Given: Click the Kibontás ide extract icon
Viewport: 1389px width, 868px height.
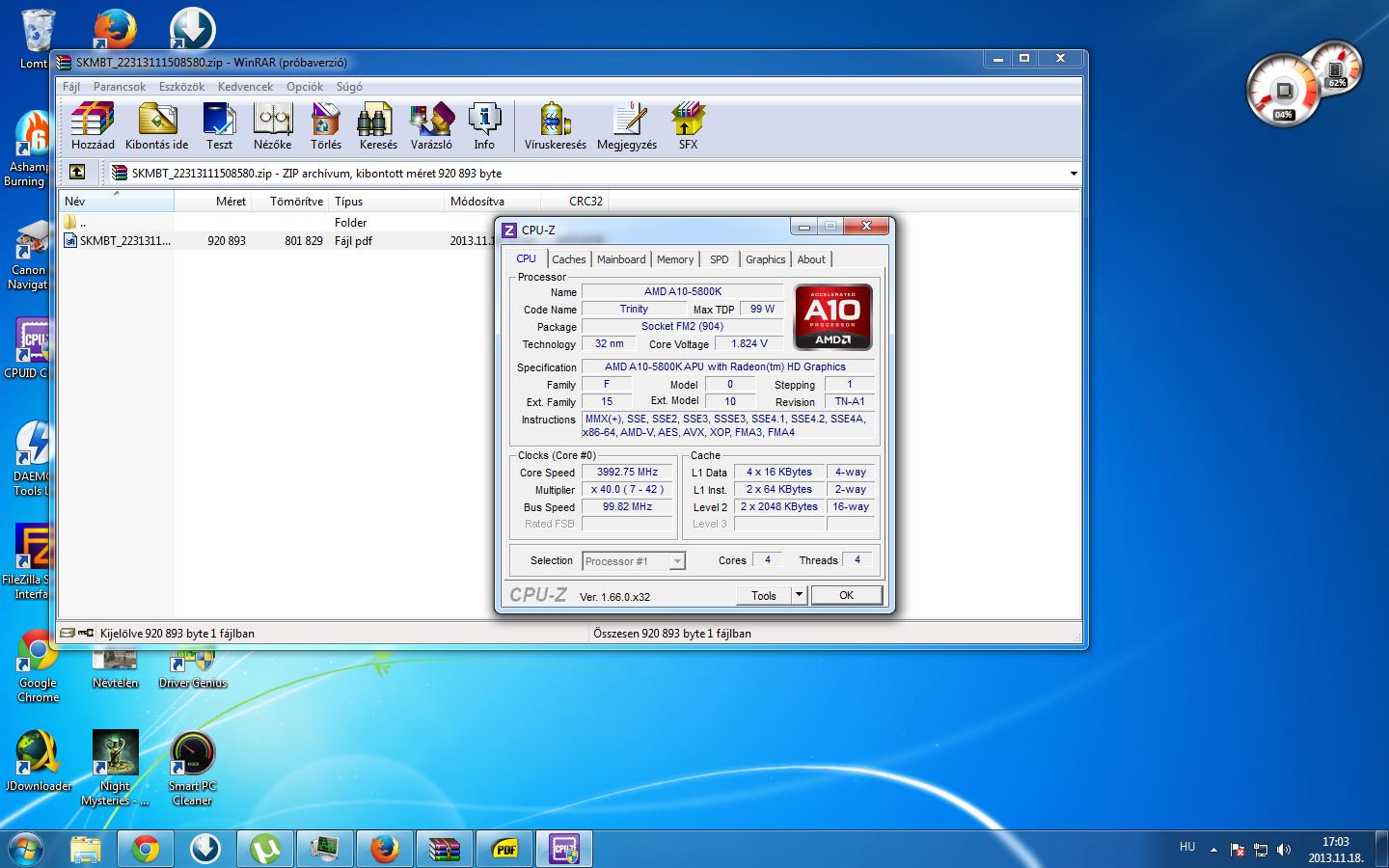Looking at the screenshot, I should pyautogui.click(x=157, y=126).
